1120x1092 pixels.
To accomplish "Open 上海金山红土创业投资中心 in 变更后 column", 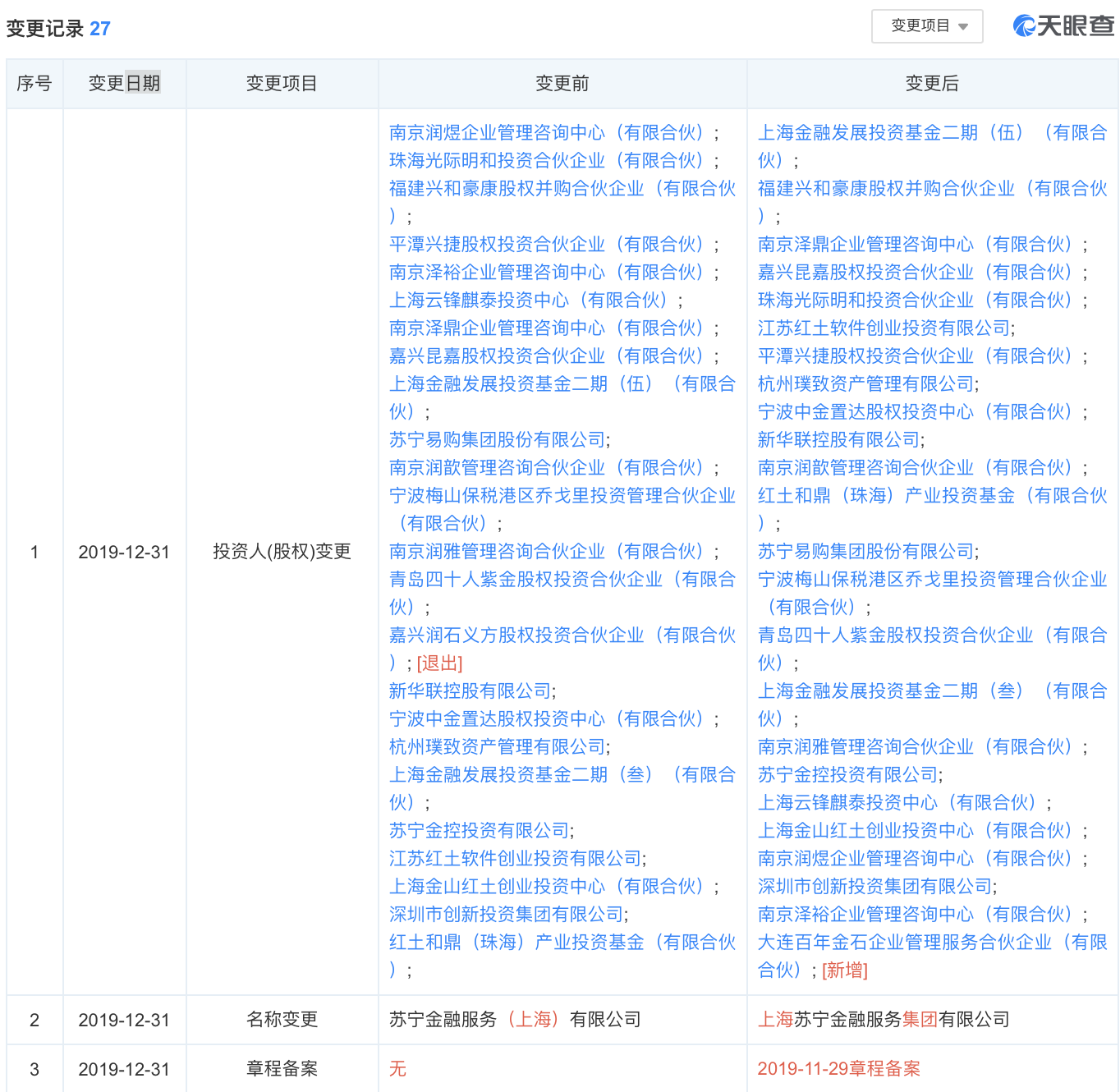I will click(920, 831).
